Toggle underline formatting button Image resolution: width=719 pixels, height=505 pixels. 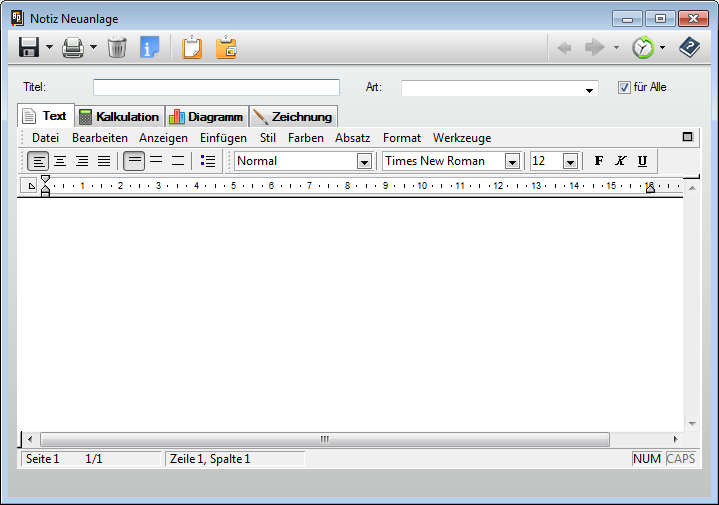(x=642, y=161)
